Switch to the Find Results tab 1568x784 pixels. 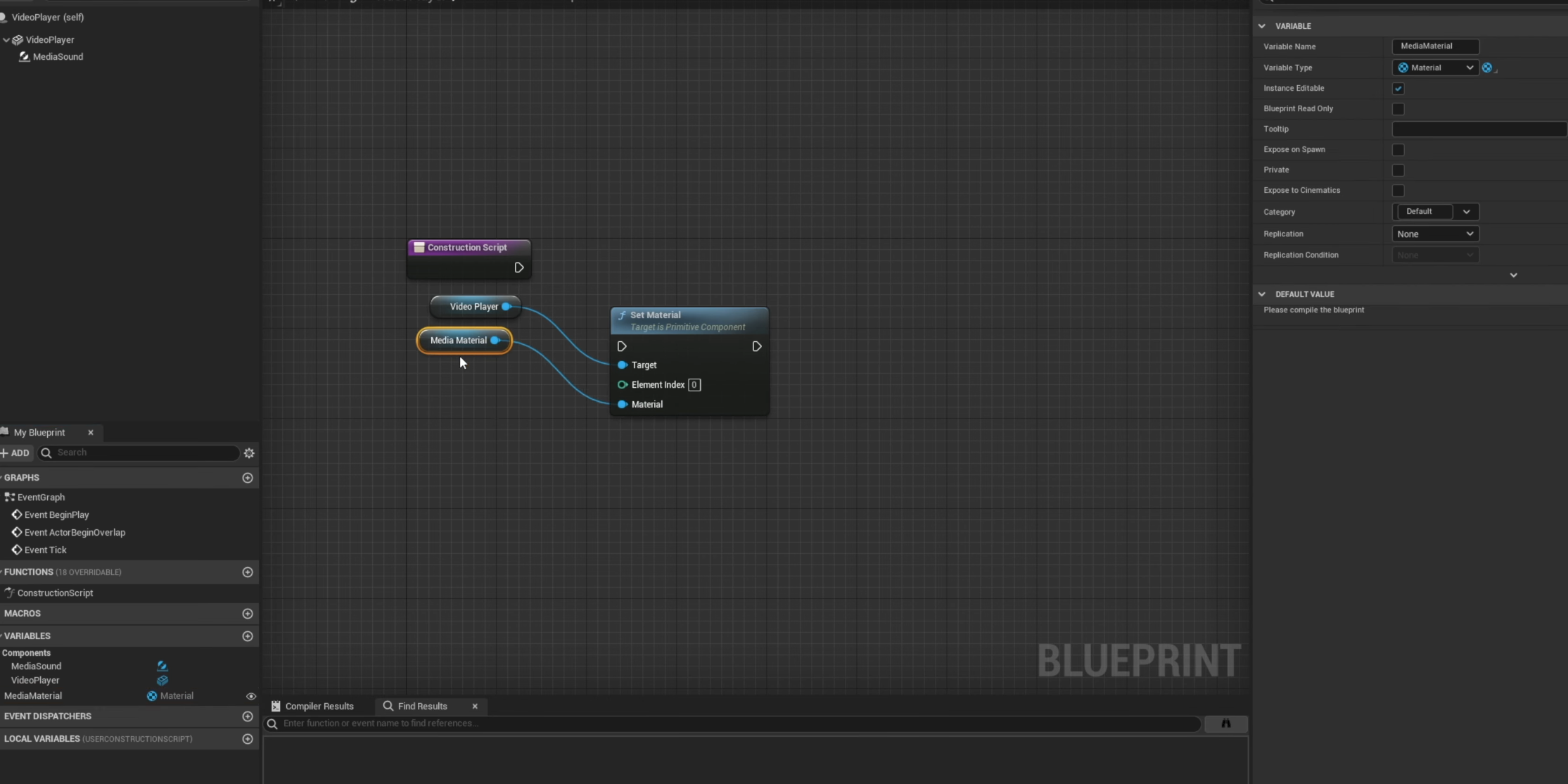point(421,706)
